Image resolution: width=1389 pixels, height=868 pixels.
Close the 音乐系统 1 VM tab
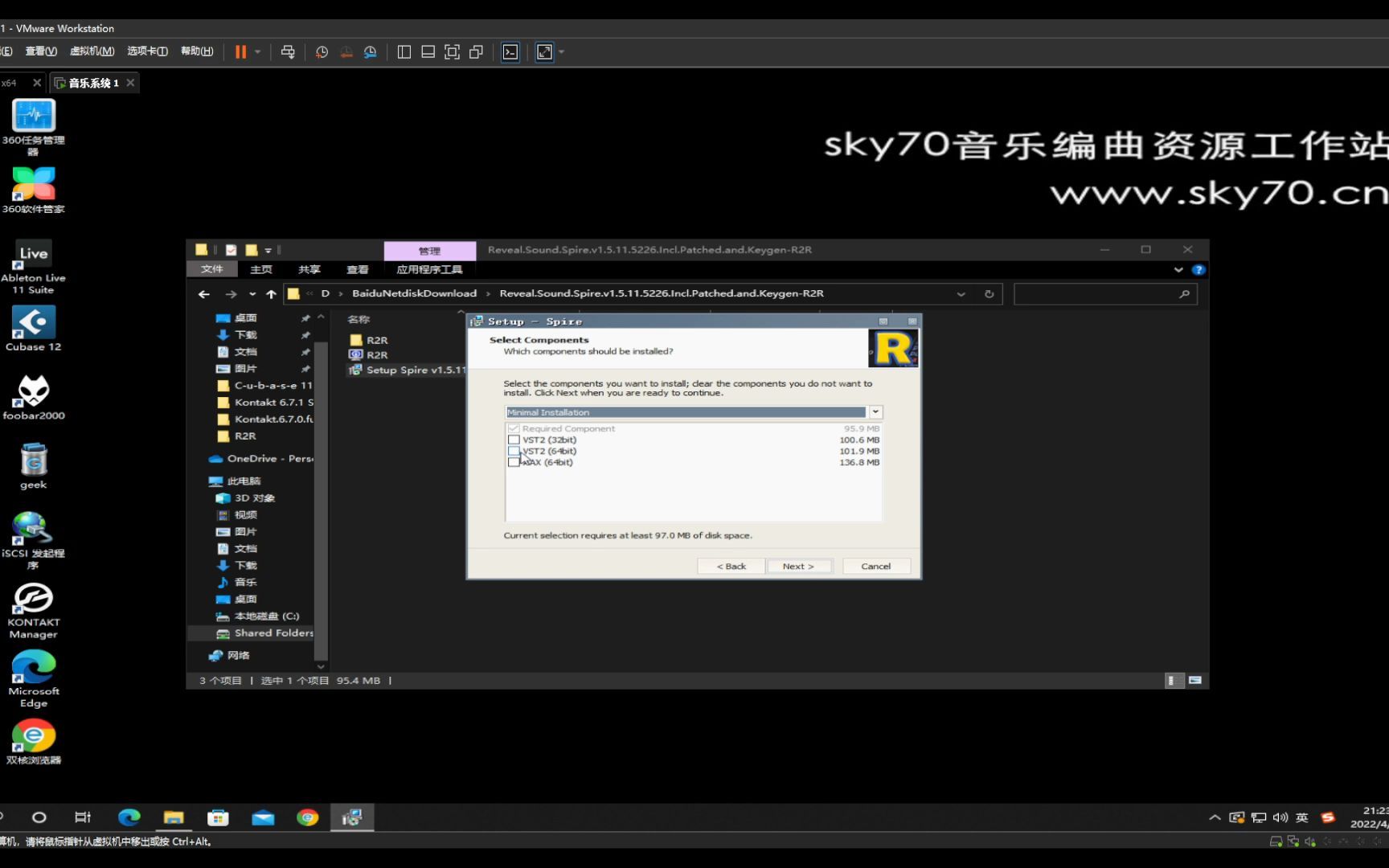(x=130, y=83)
